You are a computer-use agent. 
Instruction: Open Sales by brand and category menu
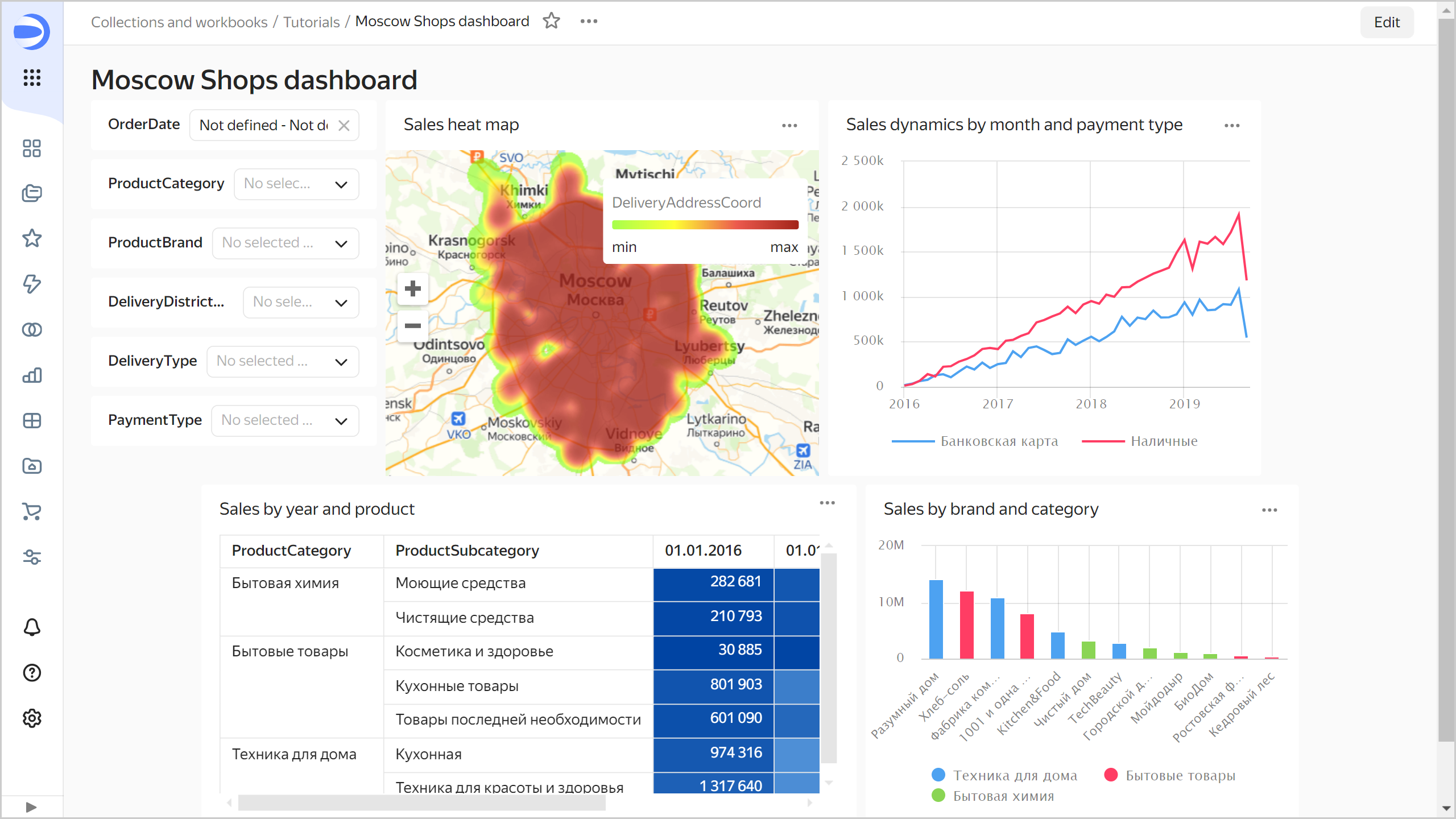click(x=1269, y=510)
